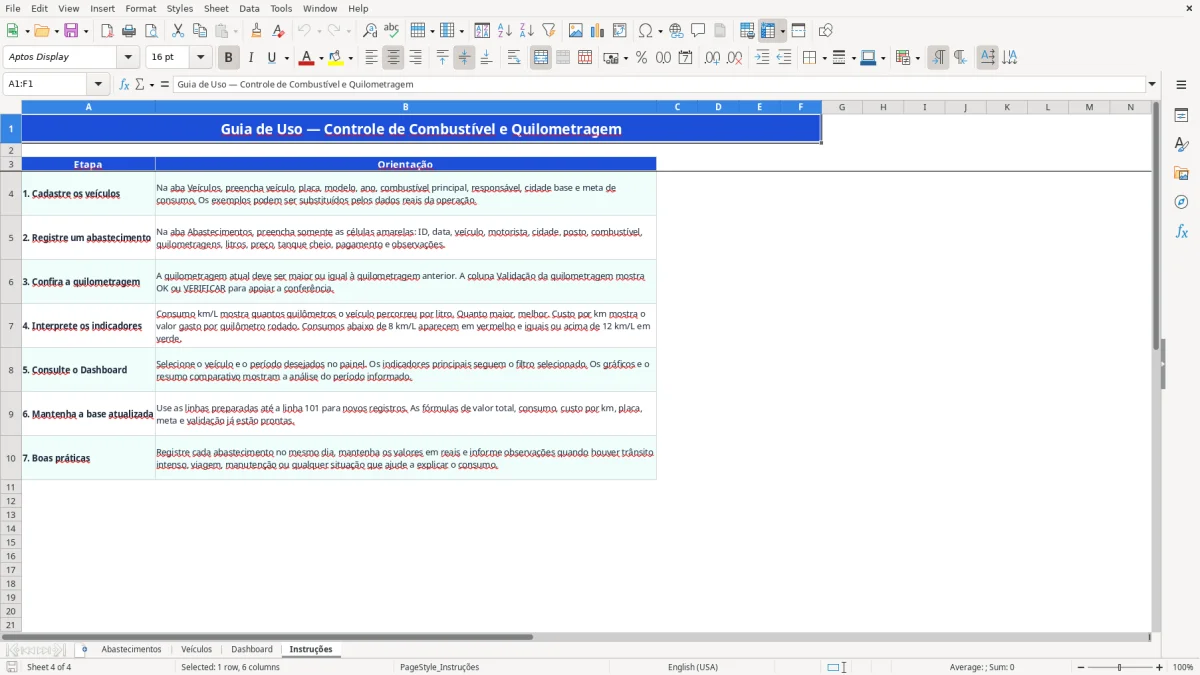Insert an image
Viewport: 1200px width, 675px height.
[575, 31]
